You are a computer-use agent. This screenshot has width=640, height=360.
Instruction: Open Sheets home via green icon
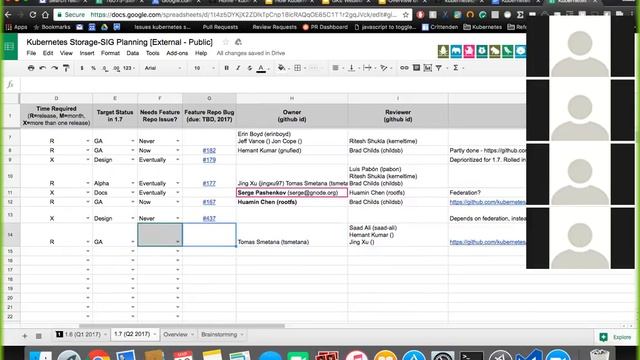(x=9, y=47)
